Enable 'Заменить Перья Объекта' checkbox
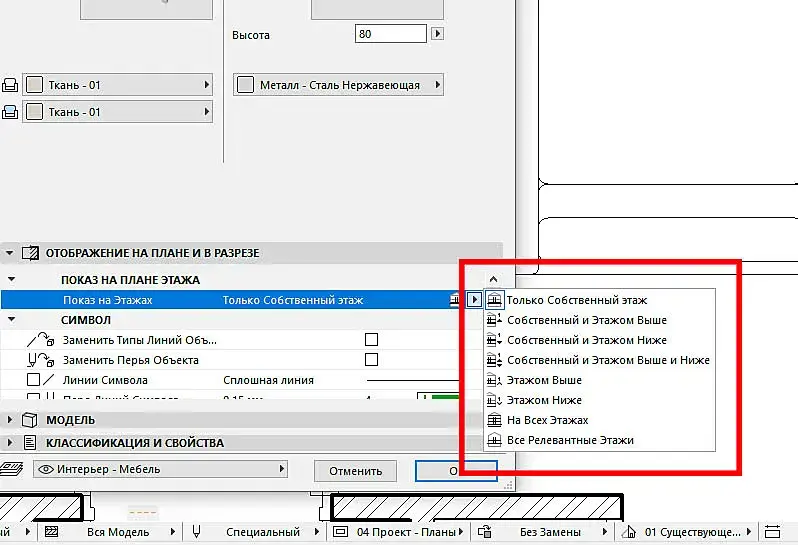Image resolution: width=798 pixels, height=545 pixels. 372,360
